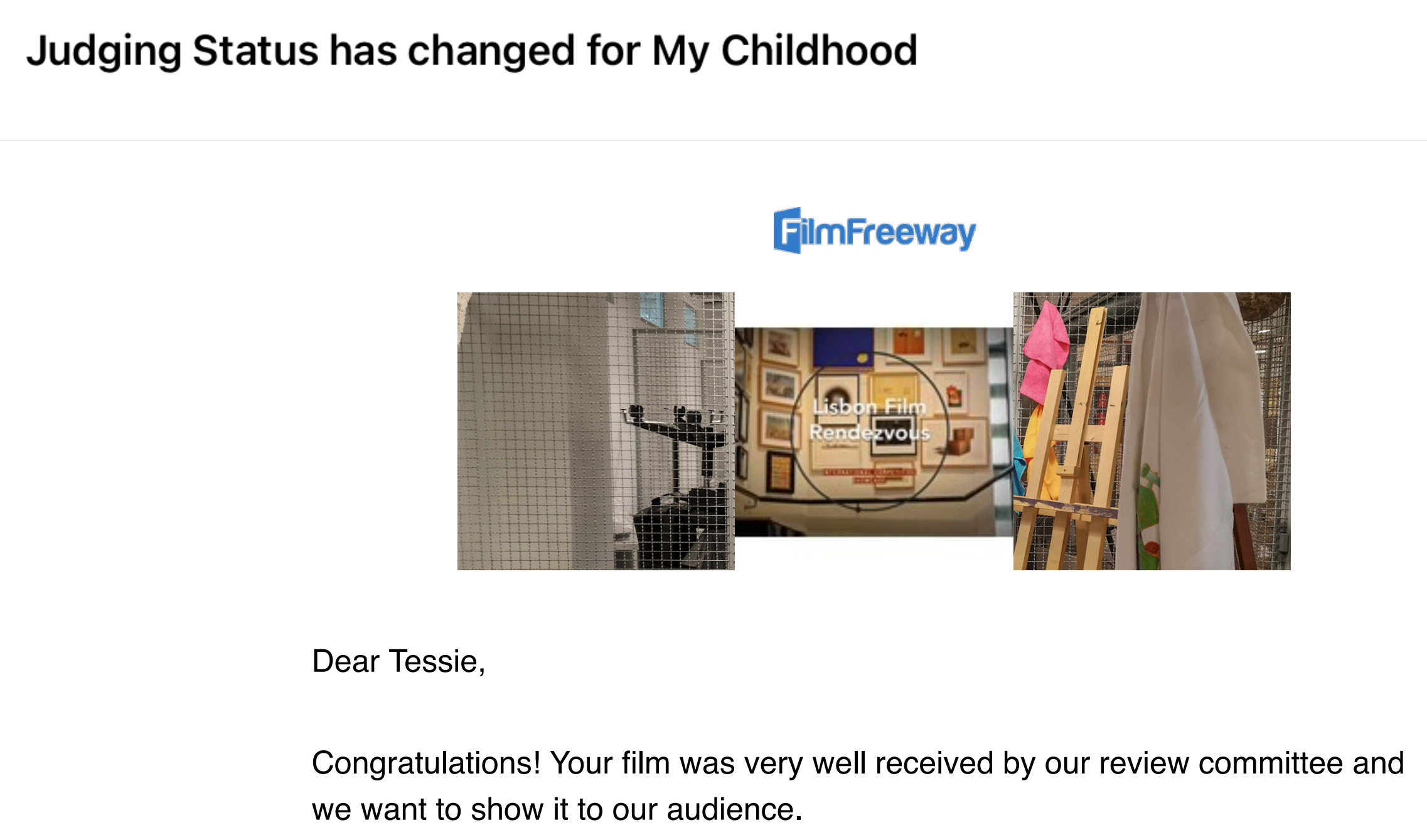Open the Lisbon Film Rendezvous banner image
Viewport: 1427px width, 840px height.
pyautogui.click(x=874, y=432)
